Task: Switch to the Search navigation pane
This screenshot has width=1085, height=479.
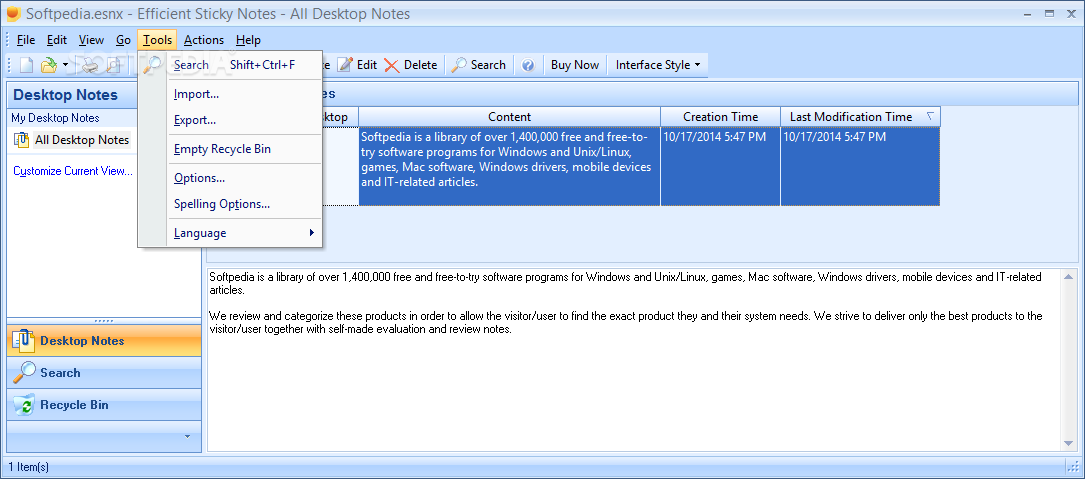Action: coord(104,372)
